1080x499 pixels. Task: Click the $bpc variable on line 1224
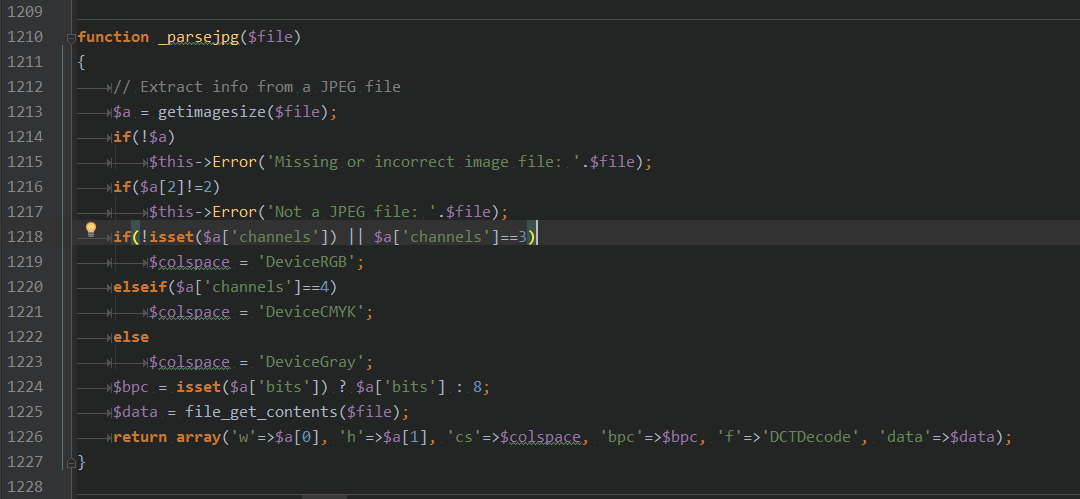pyautogui.click(x=131, y=387)
